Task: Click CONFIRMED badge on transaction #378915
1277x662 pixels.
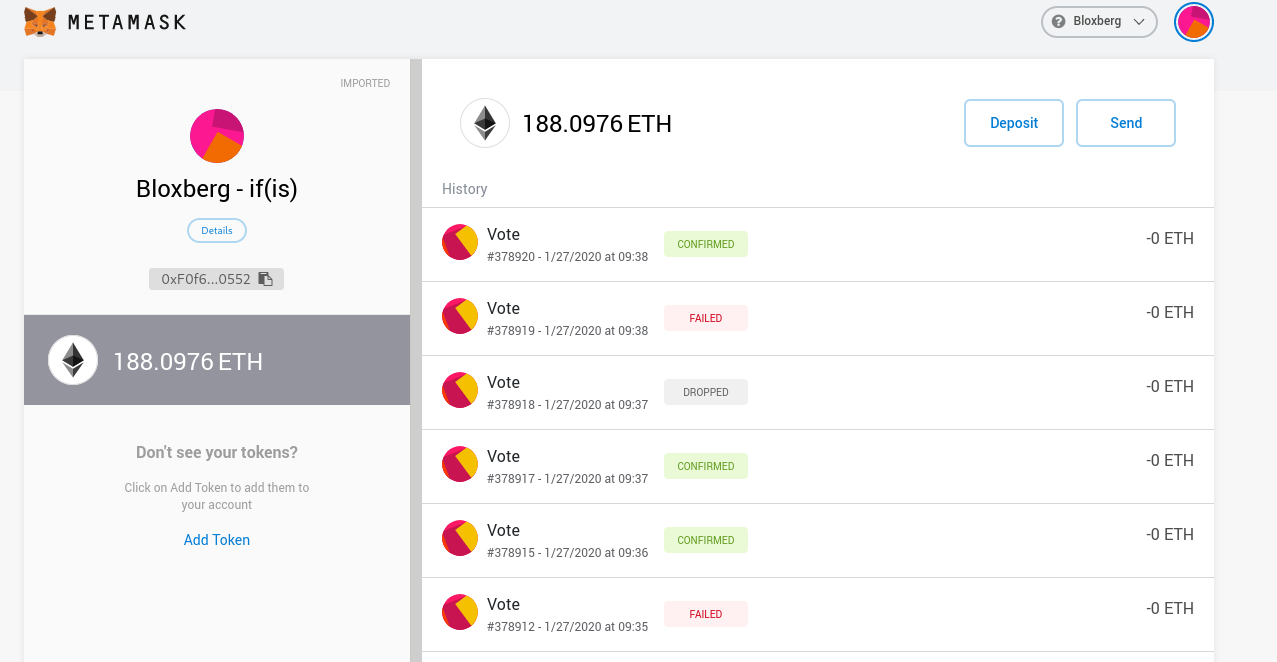Action: (x=706, y=540)
